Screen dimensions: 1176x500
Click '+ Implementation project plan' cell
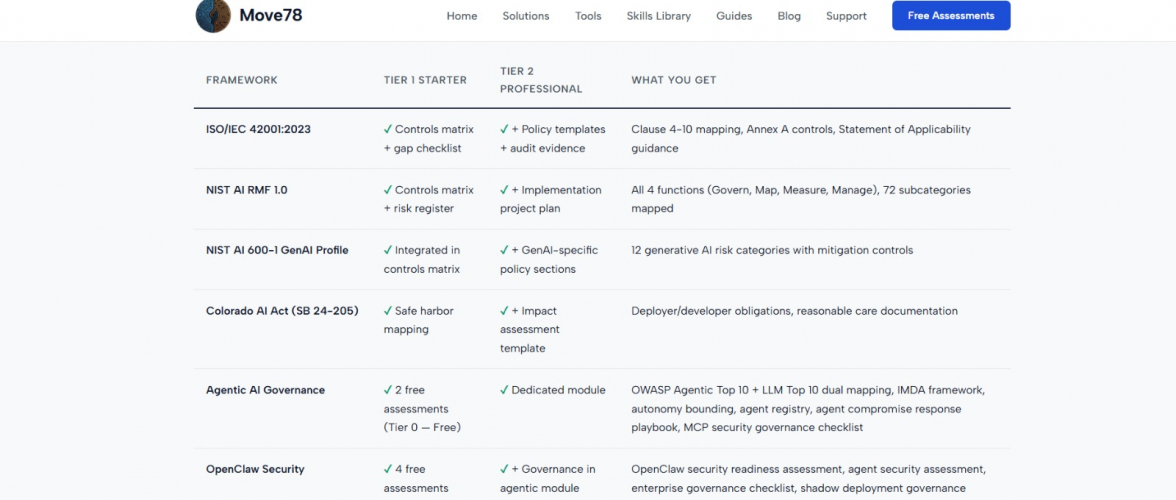tap(551, 199)
